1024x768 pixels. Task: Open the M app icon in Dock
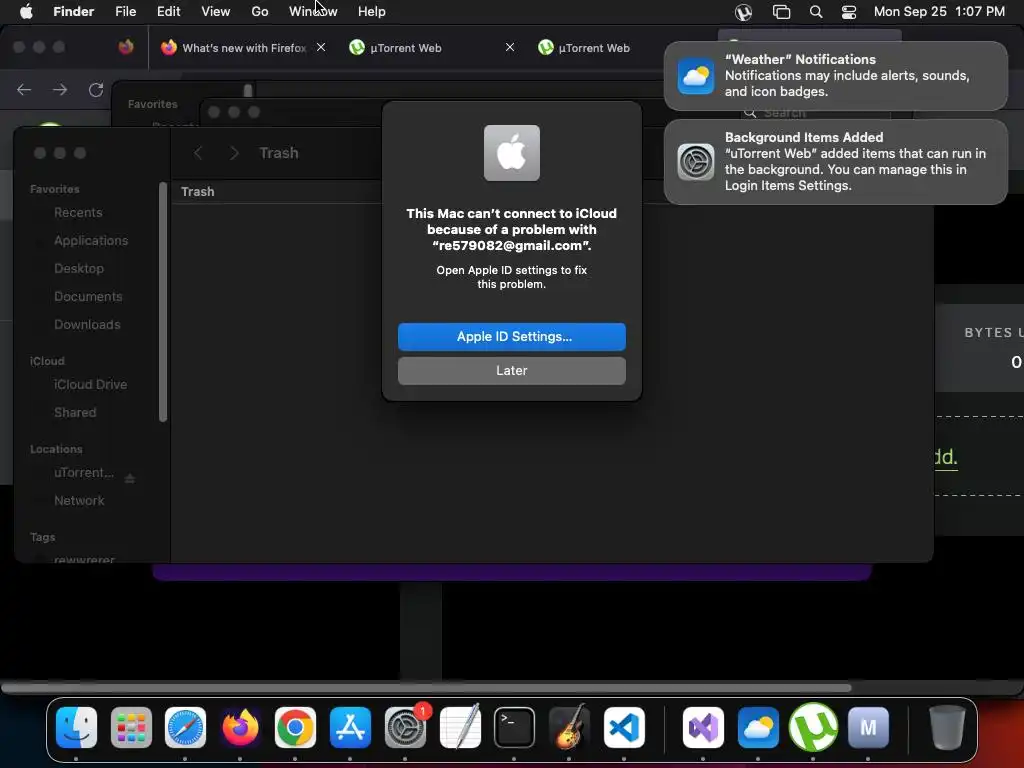point(868,727)
